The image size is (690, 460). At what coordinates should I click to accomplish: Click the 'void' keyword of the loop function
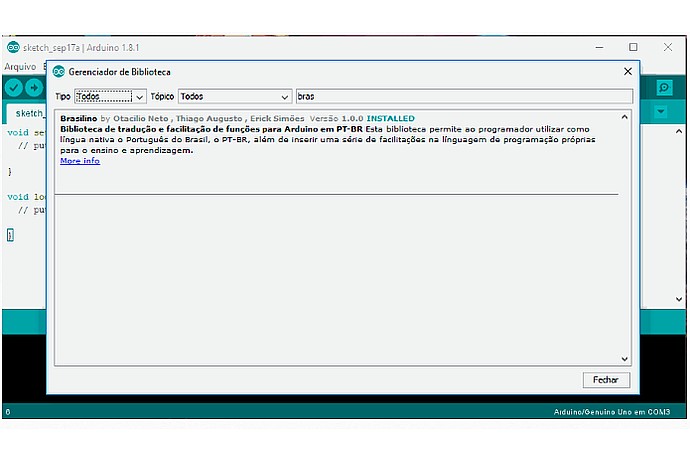pos(18,197)
